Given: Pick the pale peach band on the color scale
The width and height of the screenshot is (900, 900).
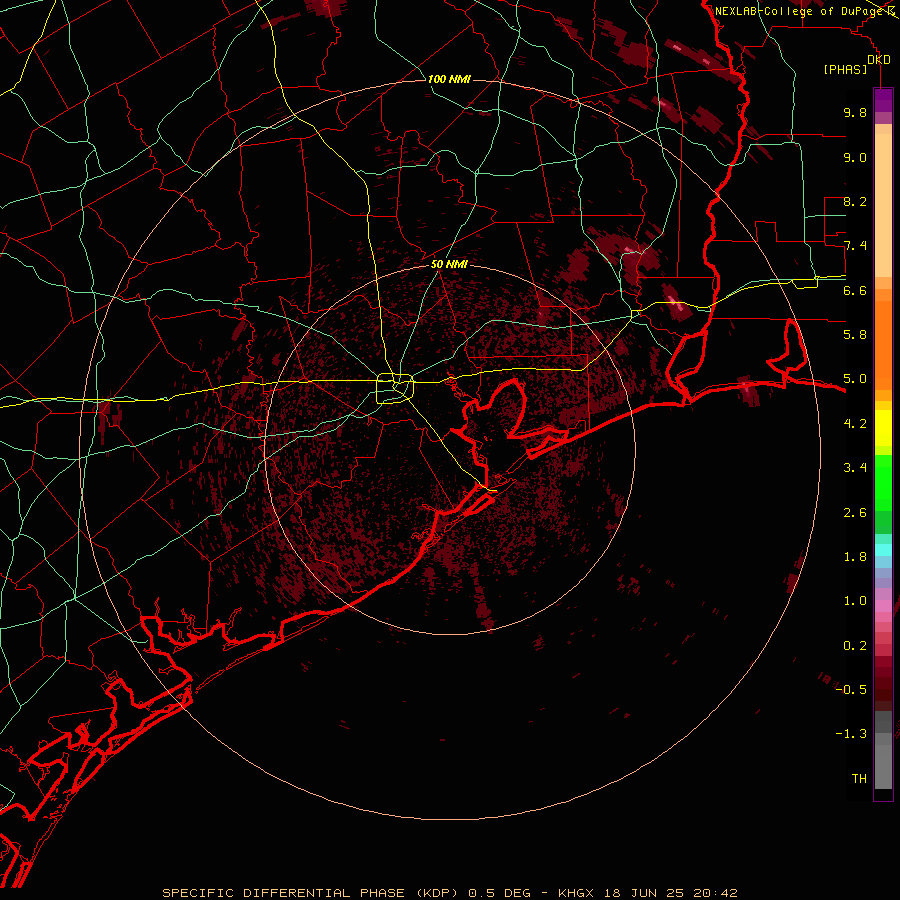Looking at the screenshot, I should tap(883, 207).
